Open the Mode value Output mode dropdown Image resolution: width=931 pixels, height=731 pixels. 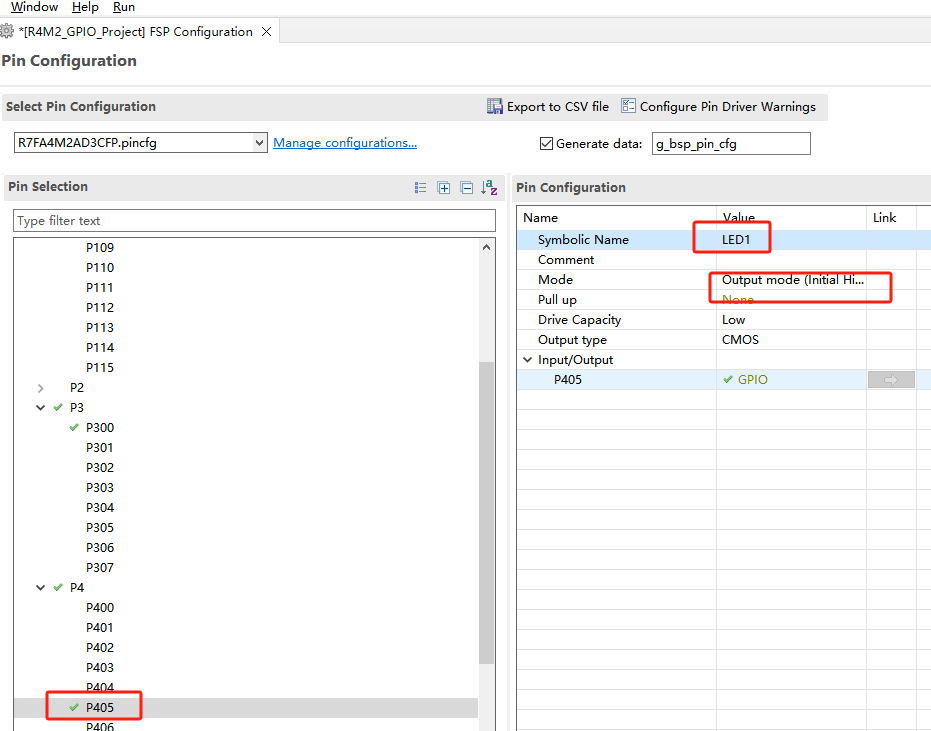(792, 280)
